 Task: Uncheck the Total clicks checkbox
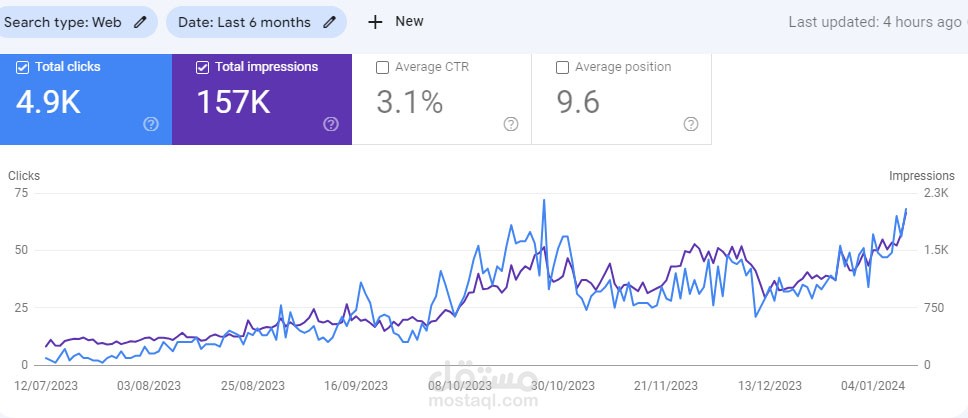(x=23, y=68)
